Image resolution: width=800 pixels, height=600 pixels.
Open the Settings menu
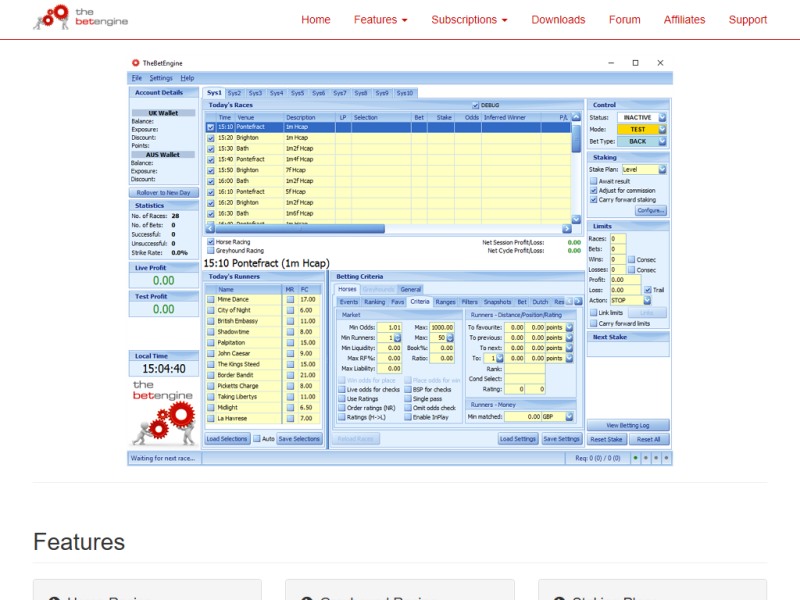(x=161, y=78)
